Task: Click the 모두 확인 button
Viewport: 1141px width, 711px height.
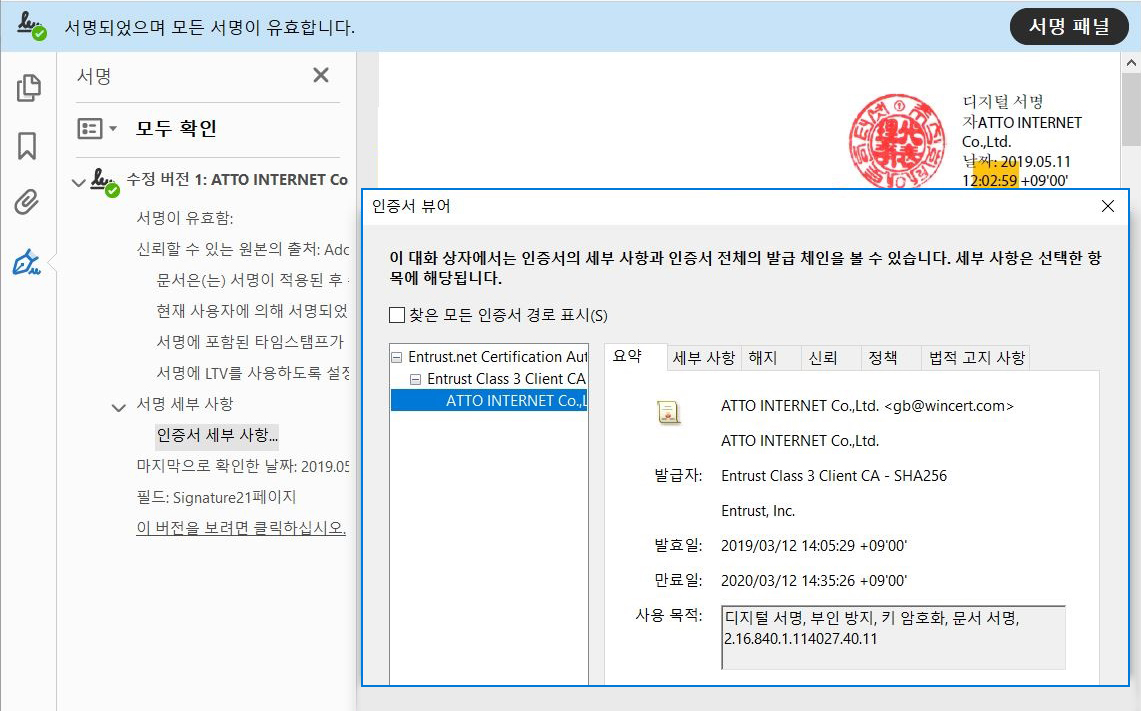Action: coord(176,129)
